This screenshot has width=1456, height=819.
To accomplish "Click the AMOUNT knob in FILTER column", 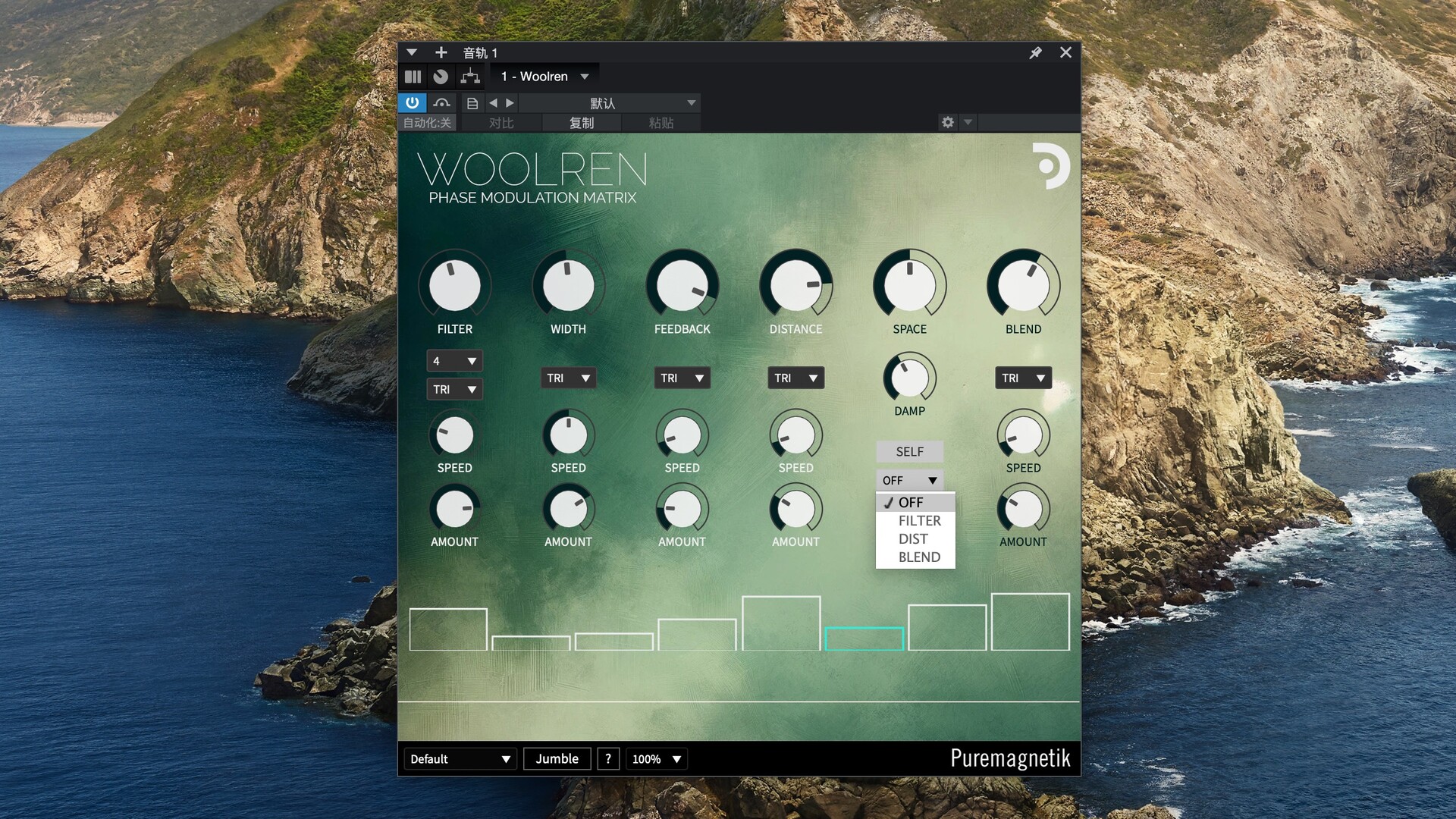I will [454, 509].
